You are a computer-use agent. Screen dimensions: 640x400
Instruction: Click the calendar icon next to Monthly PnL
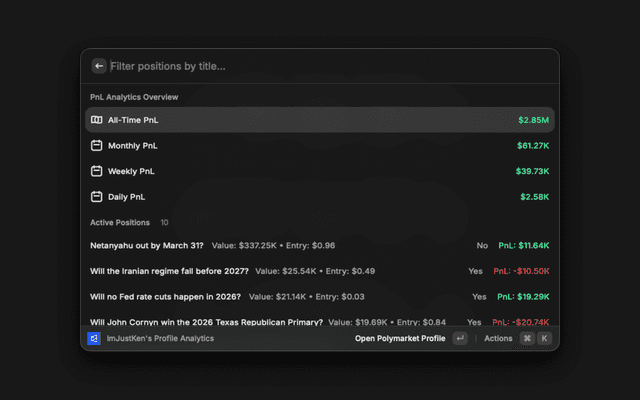97,146
